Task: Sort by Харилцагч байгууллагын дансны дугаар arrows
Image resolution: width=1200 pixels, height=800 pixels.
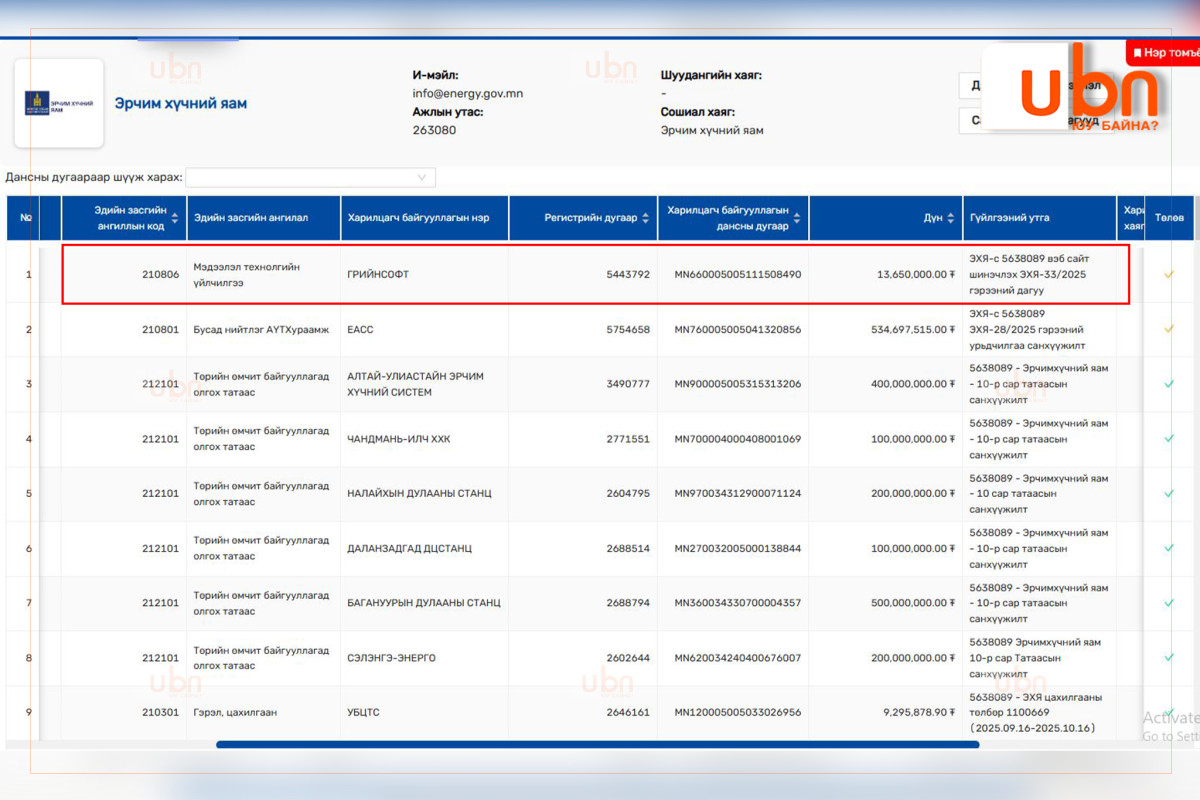Action: click(798, 218)
